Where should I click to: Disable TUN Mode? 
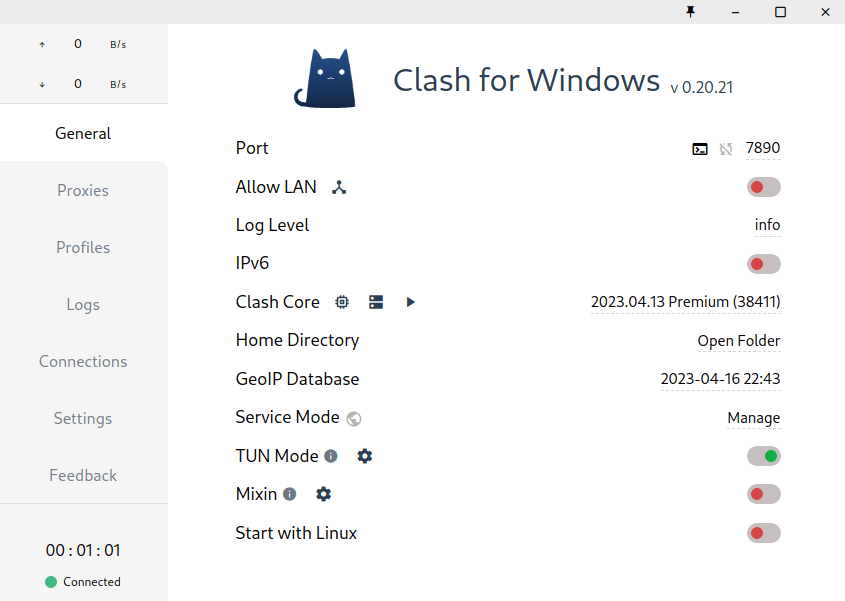(x=763, y=455)
